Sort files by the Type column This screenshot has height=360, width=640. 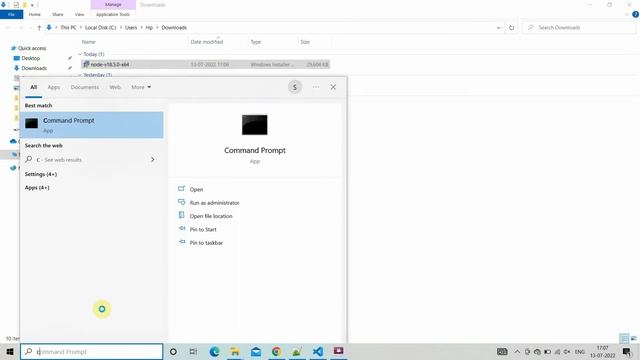(x=256, y=42)
